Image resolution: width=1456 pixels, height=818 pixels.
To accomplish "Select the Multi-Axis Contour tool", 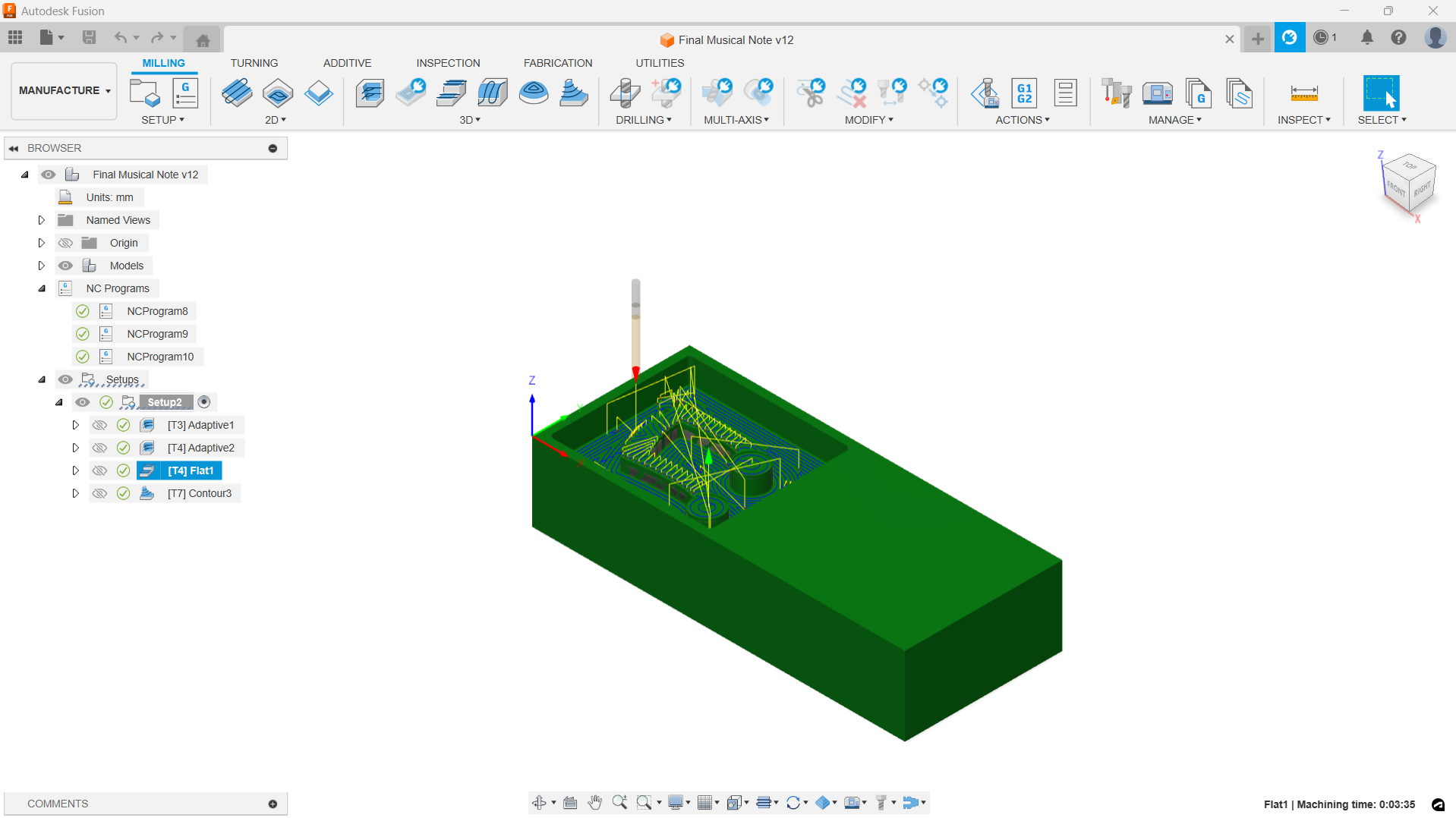I will coord(758,93).
